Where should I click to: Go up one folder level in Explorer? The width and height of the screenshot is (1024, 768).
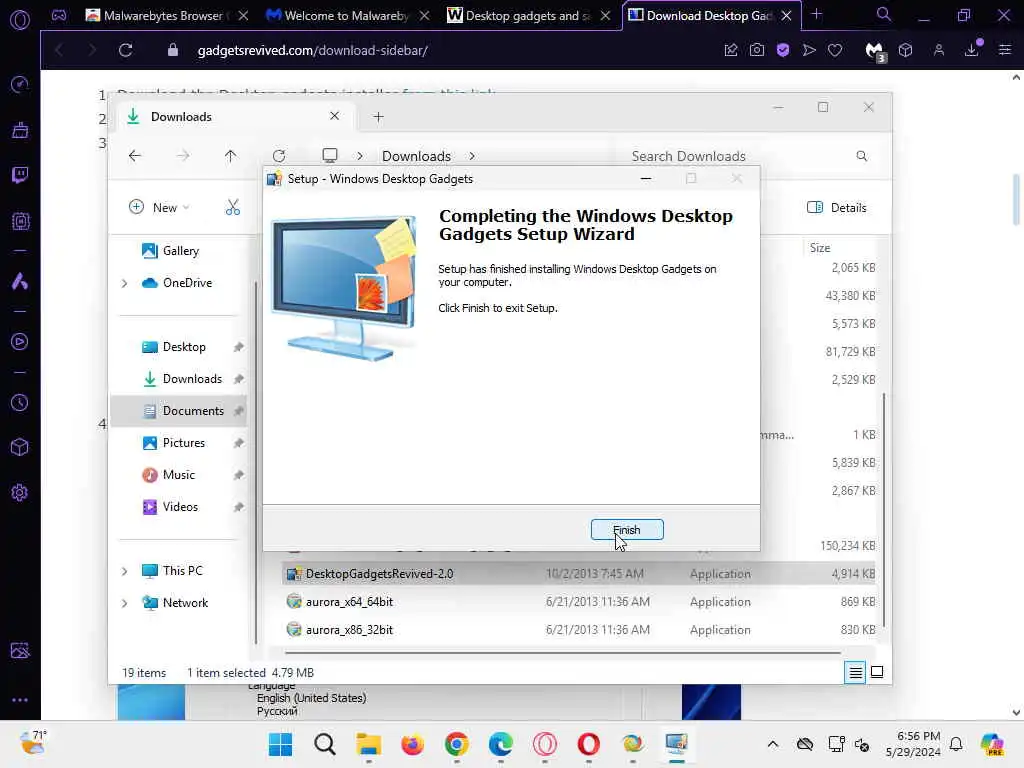[x=230, y=156]
